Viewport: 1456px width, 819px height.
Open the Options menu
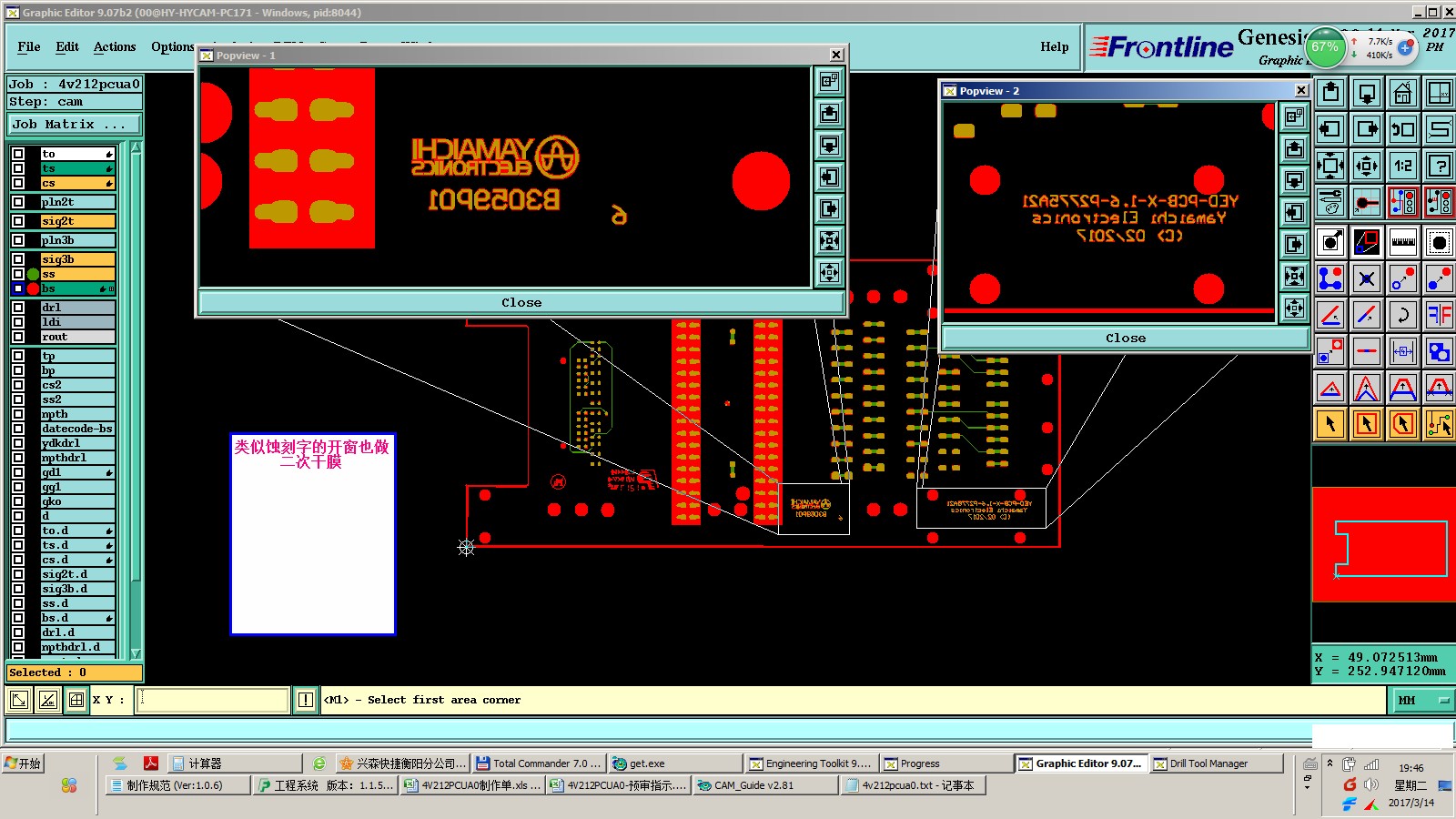pos(173,46)
